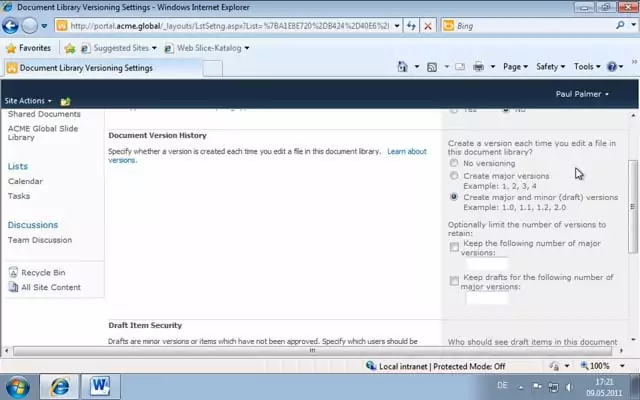Screen dimensions: 640x400
Task: Click the volume speaker tray icon
Action: click(x=569, y=387)
